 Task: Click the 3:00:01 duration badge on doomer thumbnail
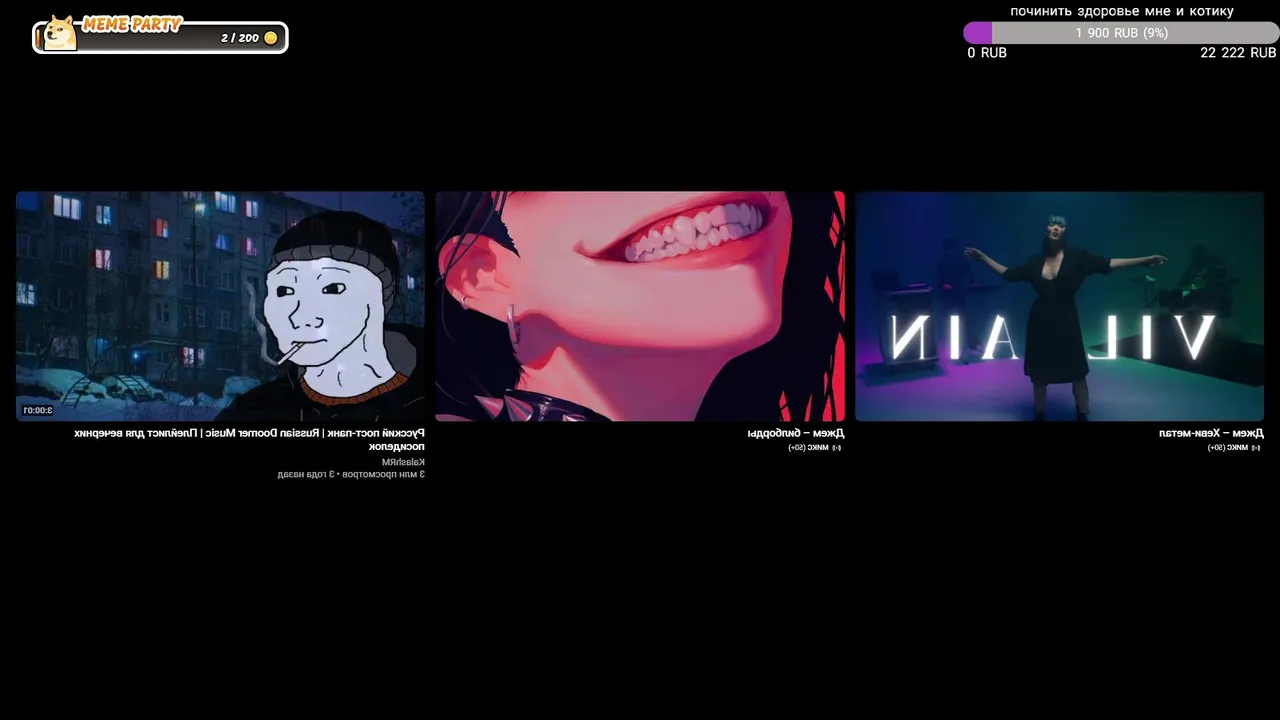tap(37, 410)
